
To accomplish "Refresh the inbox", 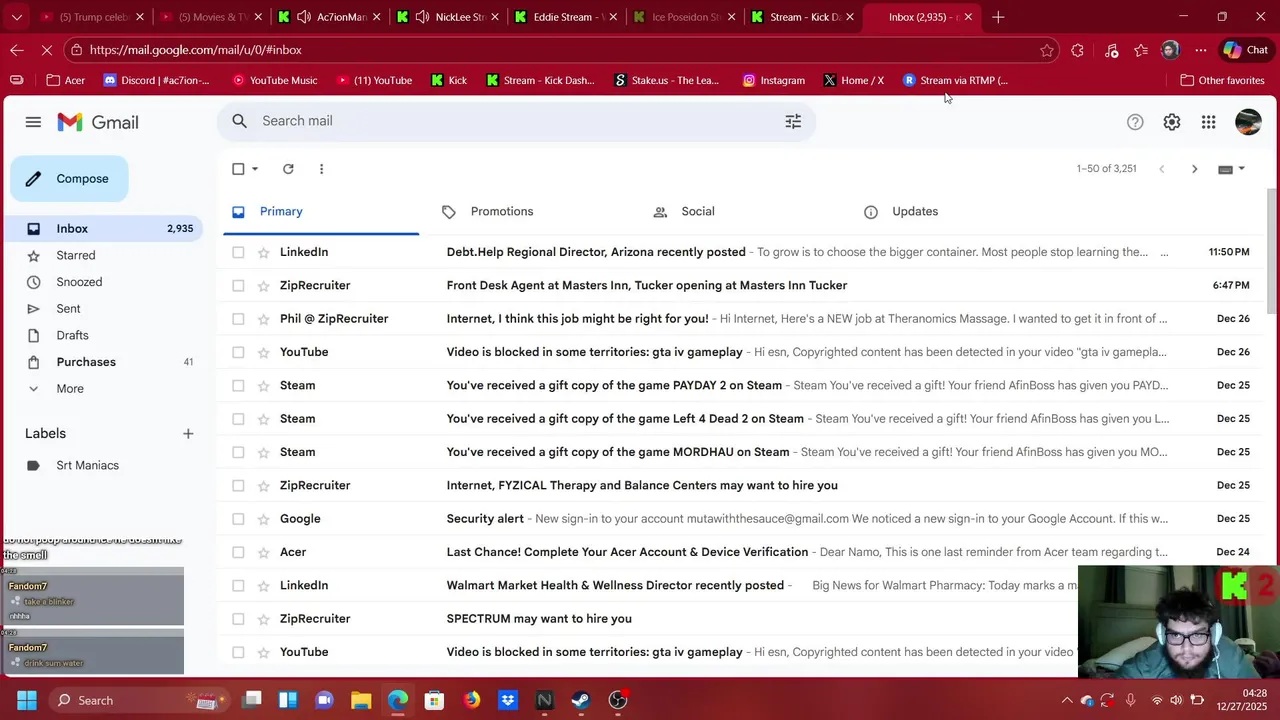I will click(x=288, y=169).
